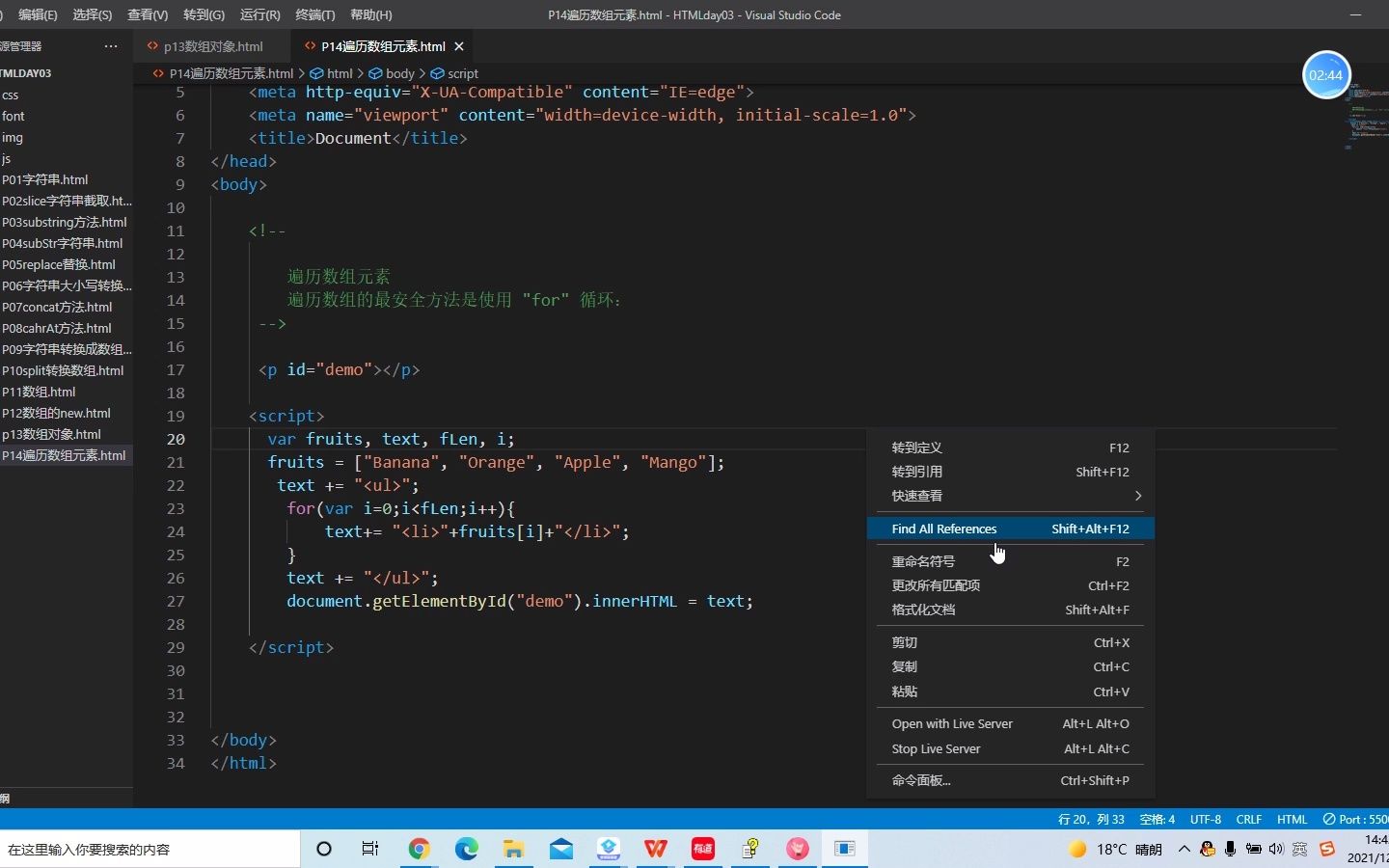Open script breadcrumb dropdown
The image size is (1389, 868).
454,73
